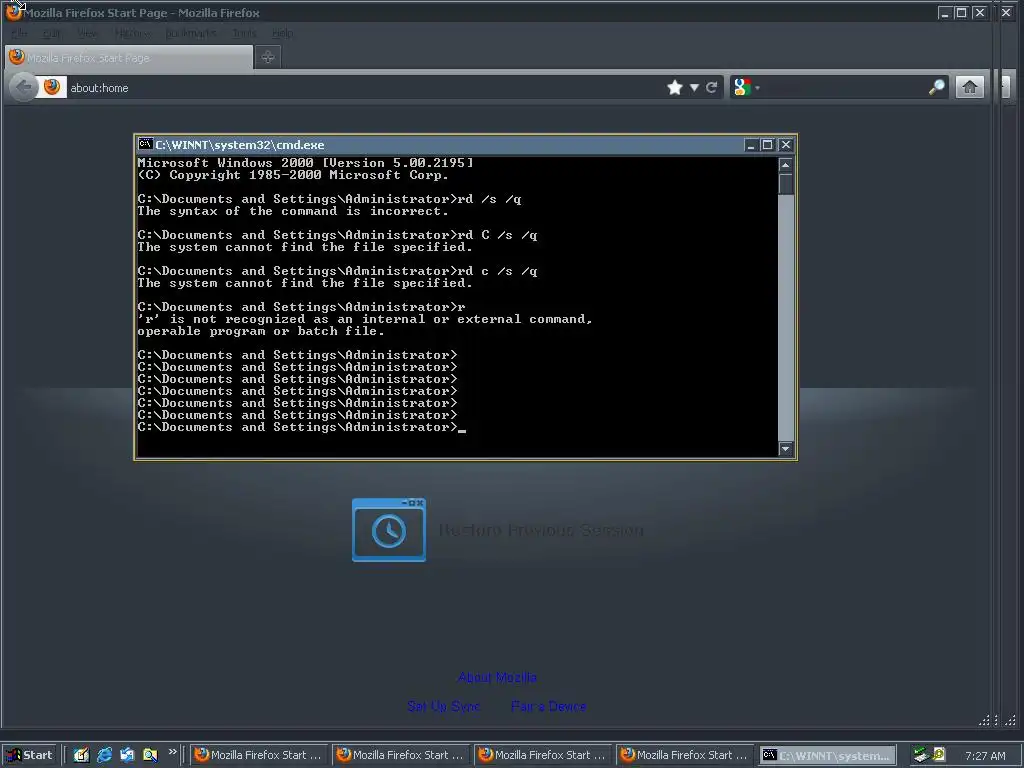The height and width of the screenshot is (768, 1024).
Task: Click the 'The syntax of the command is incorrect.' line
Action: (293, 211)
